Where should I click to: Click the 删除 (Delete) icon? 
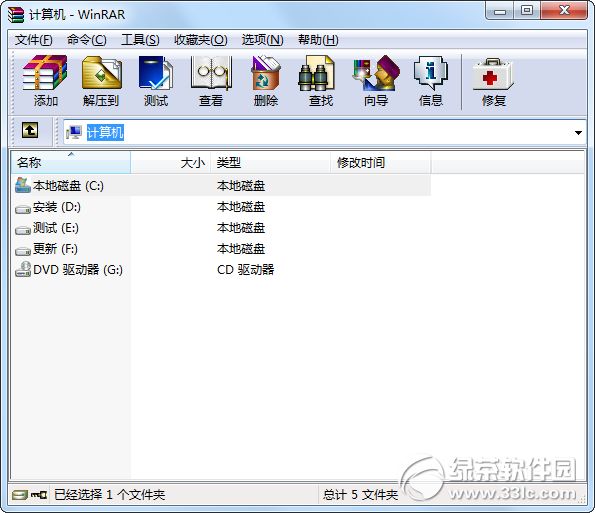[266, 80]
